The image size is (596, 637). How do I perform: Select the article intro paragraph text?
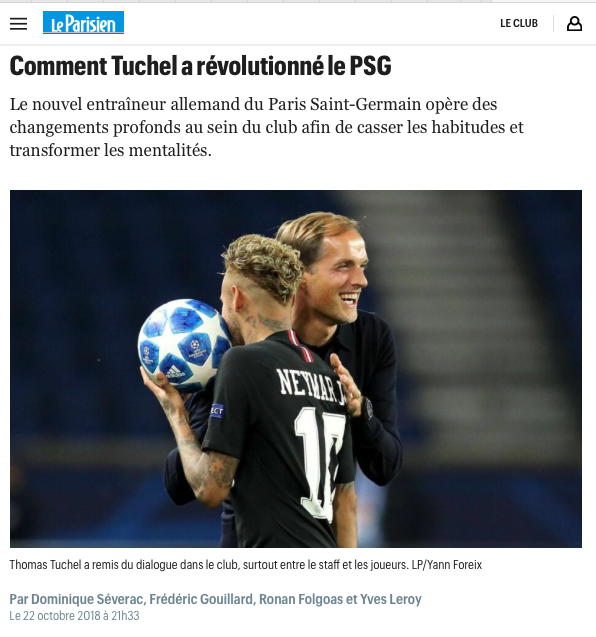click(266, 127)
